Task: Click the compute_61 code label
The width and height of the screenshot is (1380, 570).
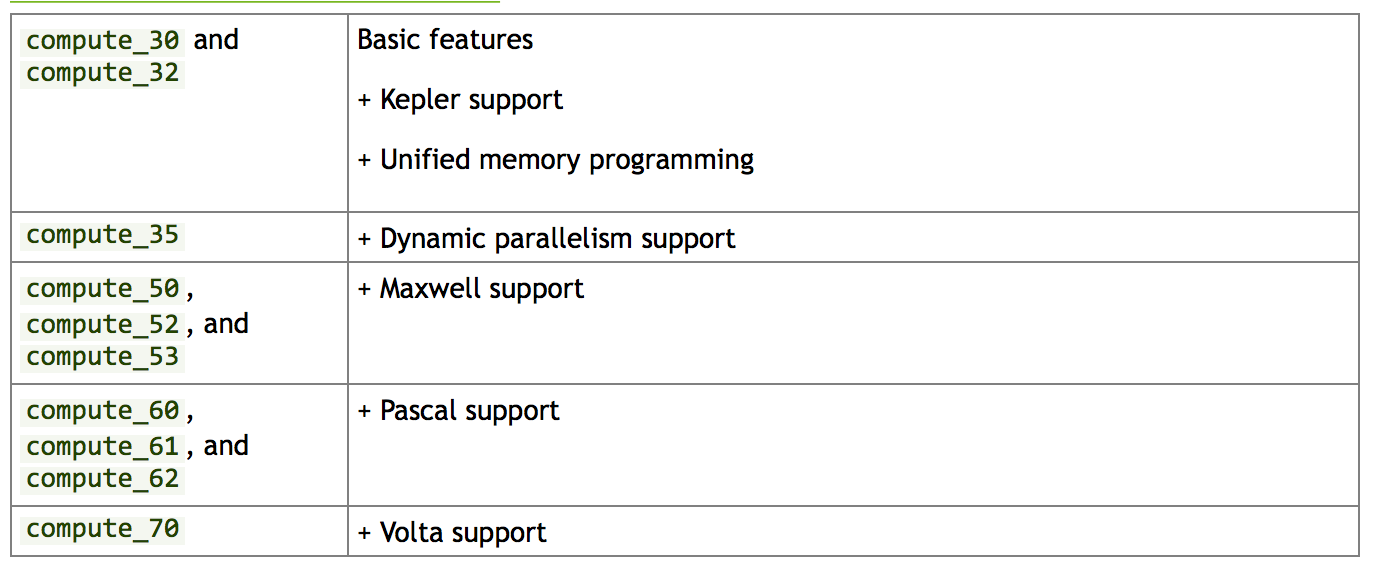Action: click(103, 446)
